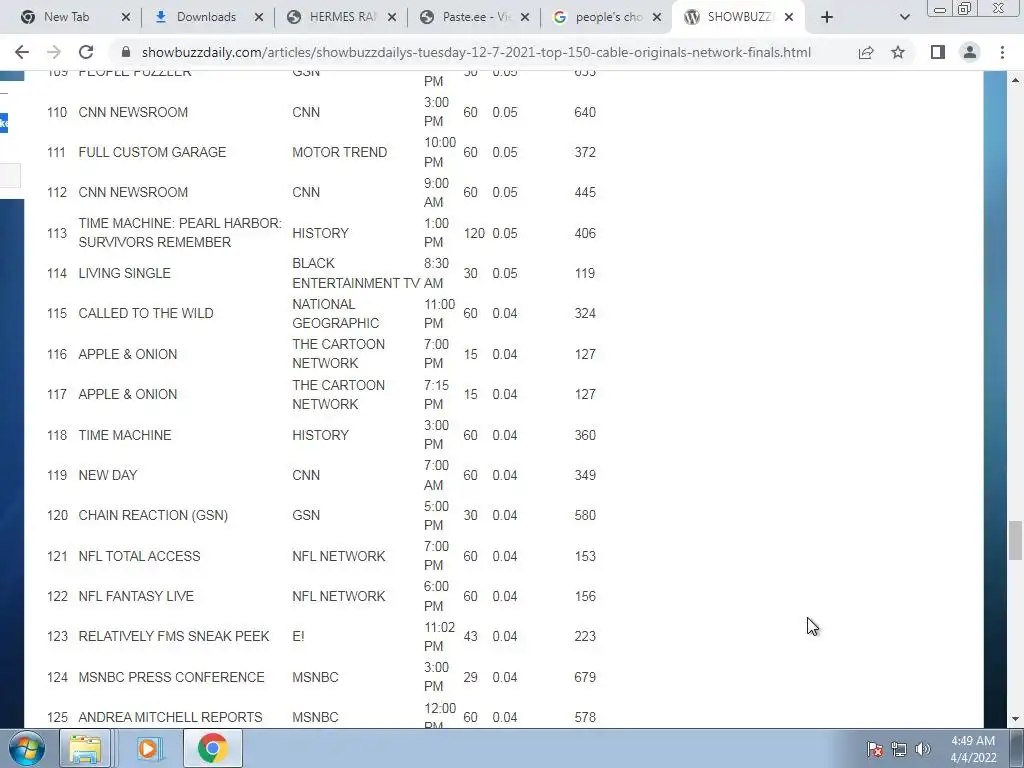Viewport: 1024px width, 768px height.
Task: Close the Paste.ee tab
Action: coord(524,17)
